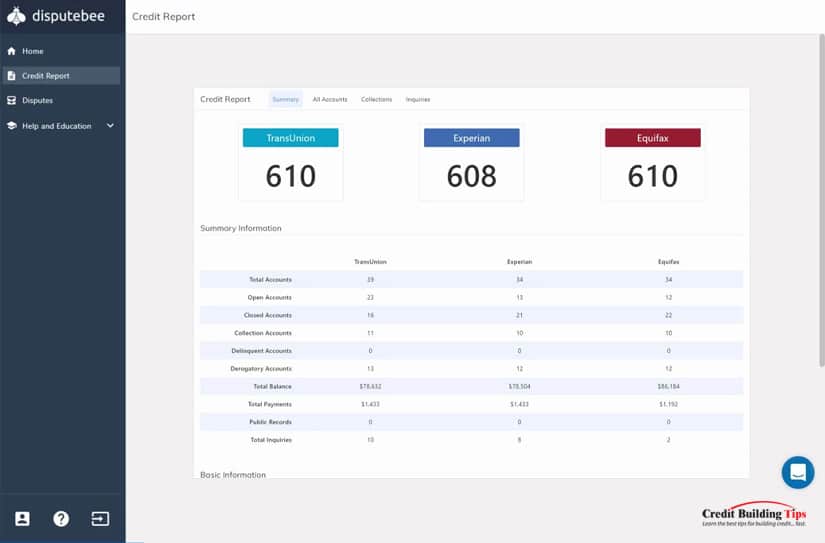The width and height of the screenshot is (825, 543).
Task: Click the Total Inquiries row label
Action: (271, 440)
